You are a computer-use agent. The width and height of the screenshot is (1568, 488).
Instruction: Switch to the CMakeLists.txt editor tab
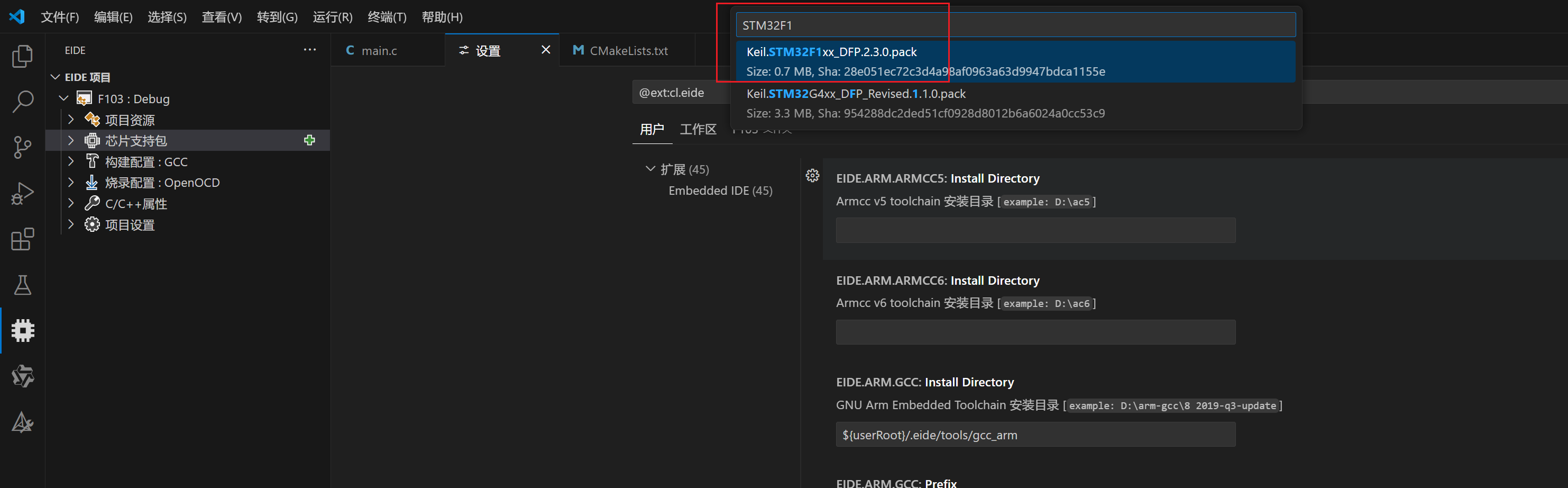627,50
